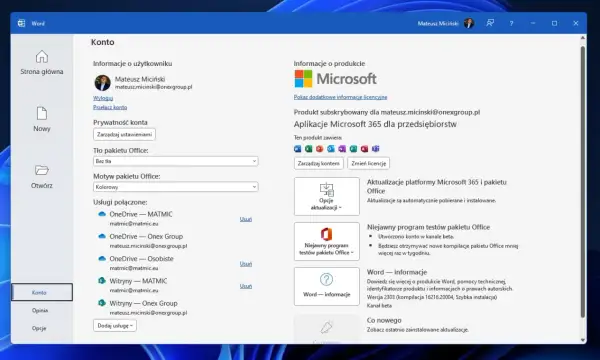Open Pokaż dodatkowe informacje licencyjne link

coord(341,97)
